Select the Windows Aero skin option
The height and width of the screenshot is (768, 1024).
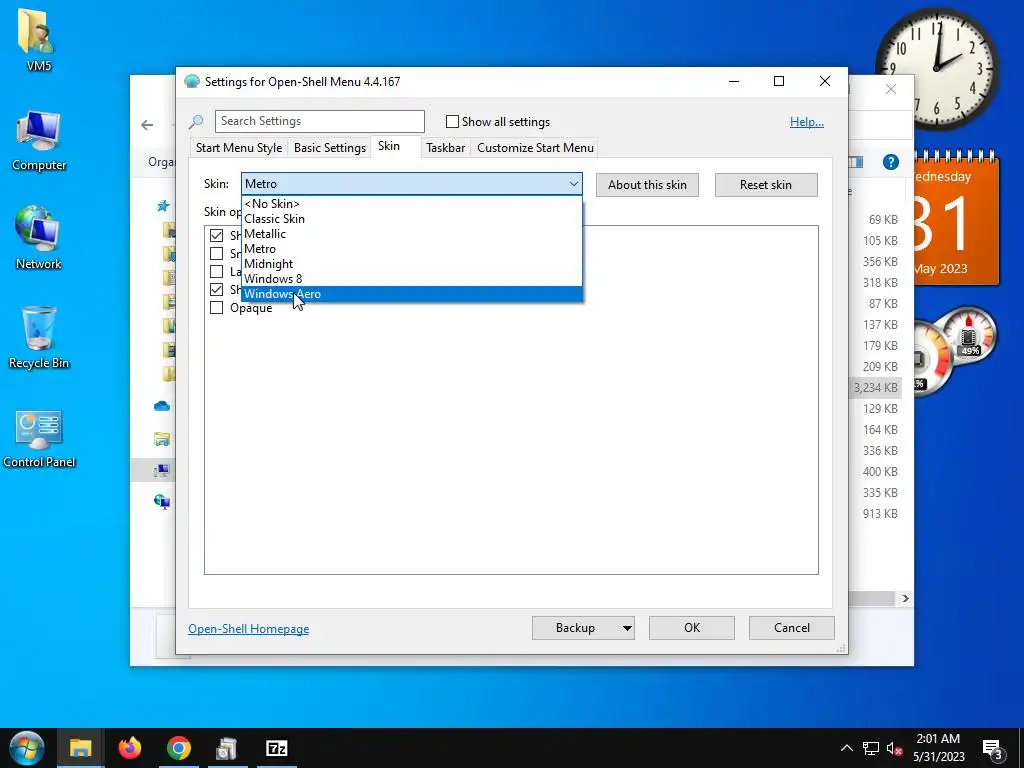tap(411, 294)
